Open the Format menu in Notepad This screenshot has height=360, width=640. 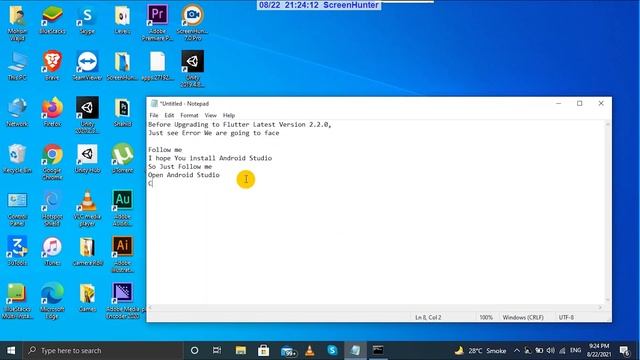[x=189, y=115]
